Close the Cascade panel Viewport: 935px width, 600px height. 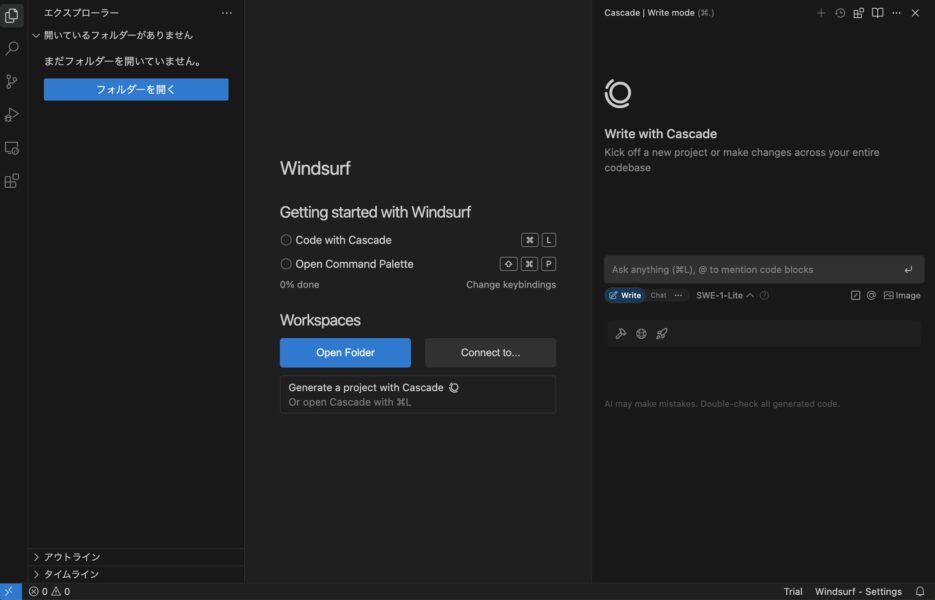[915, 13]
